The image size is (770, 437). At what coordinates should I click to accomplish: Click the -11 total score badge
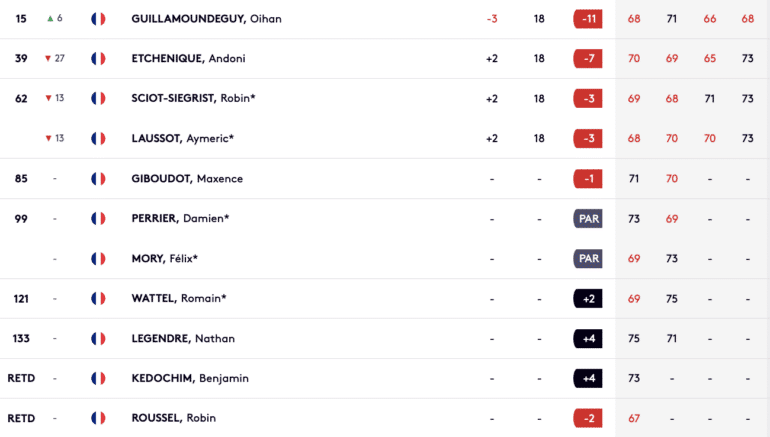588,19
